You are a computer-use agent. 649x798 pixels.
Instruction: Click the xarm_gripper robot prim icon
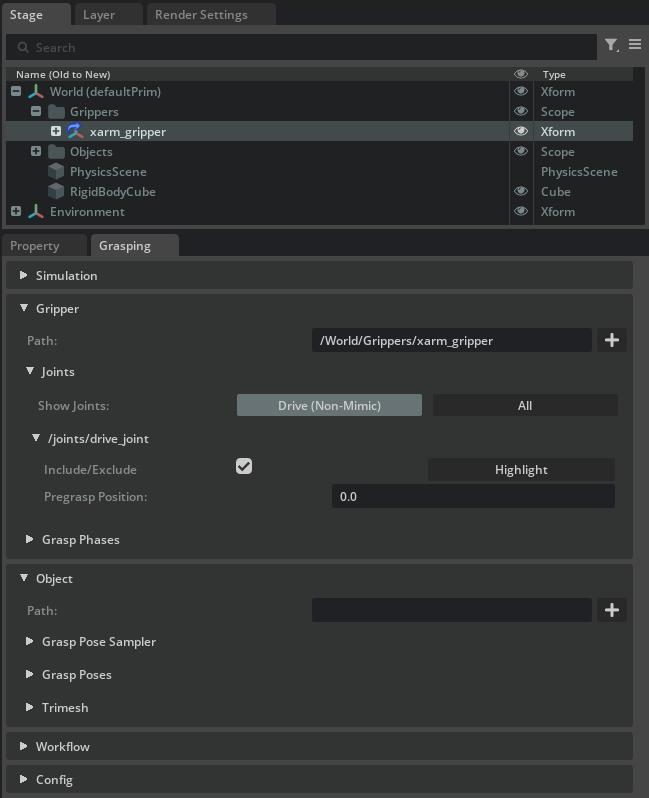(75, 131)
